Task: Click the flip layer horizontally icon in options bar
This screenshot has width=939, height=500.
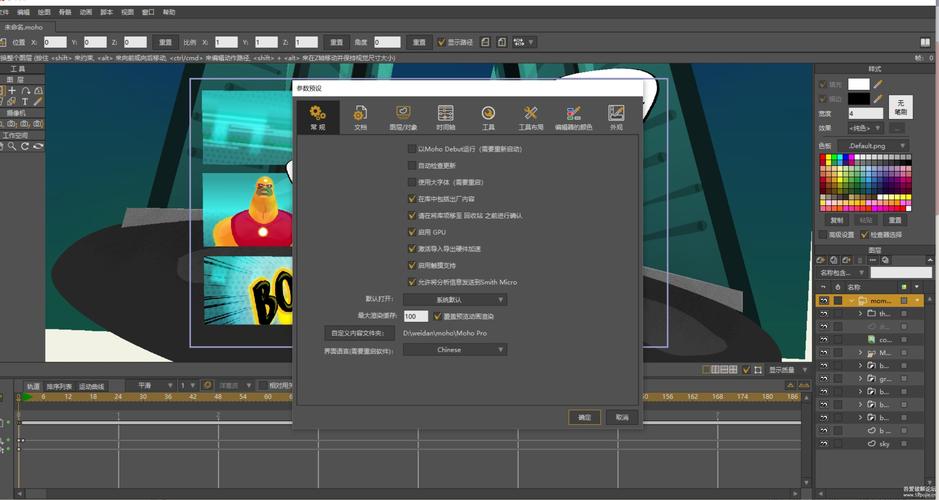Action: pos(486,42)
